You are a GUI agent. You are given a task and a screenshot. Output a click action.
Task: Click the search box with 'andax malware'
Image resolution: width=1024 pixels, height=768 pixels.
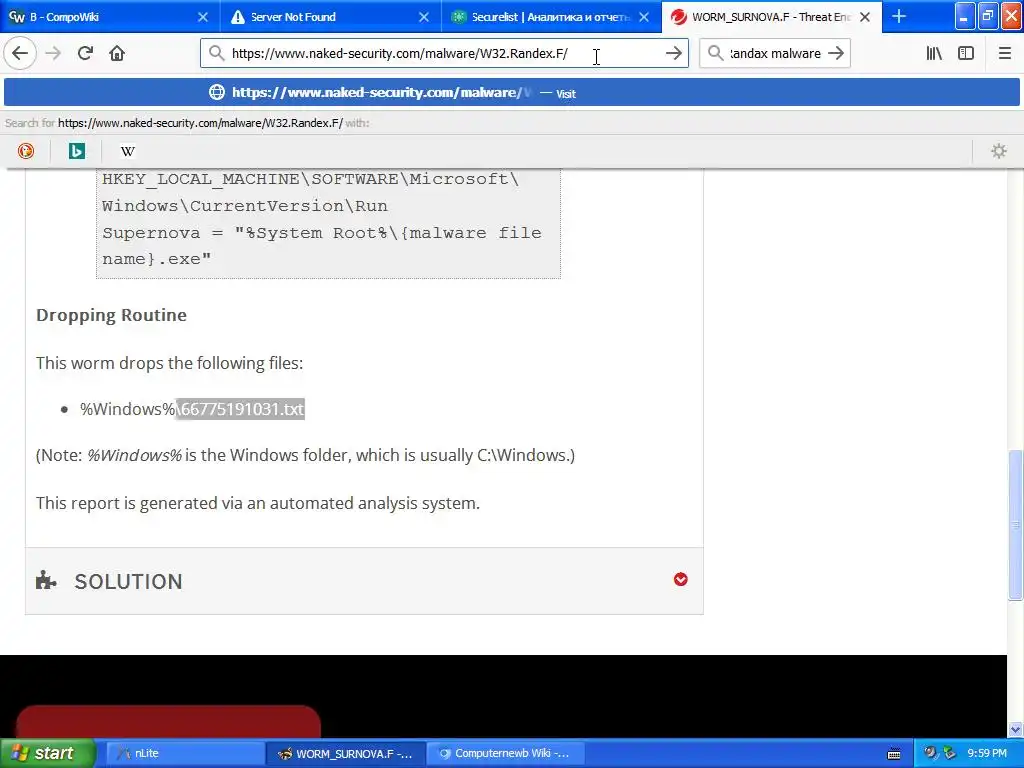point(775,54)
